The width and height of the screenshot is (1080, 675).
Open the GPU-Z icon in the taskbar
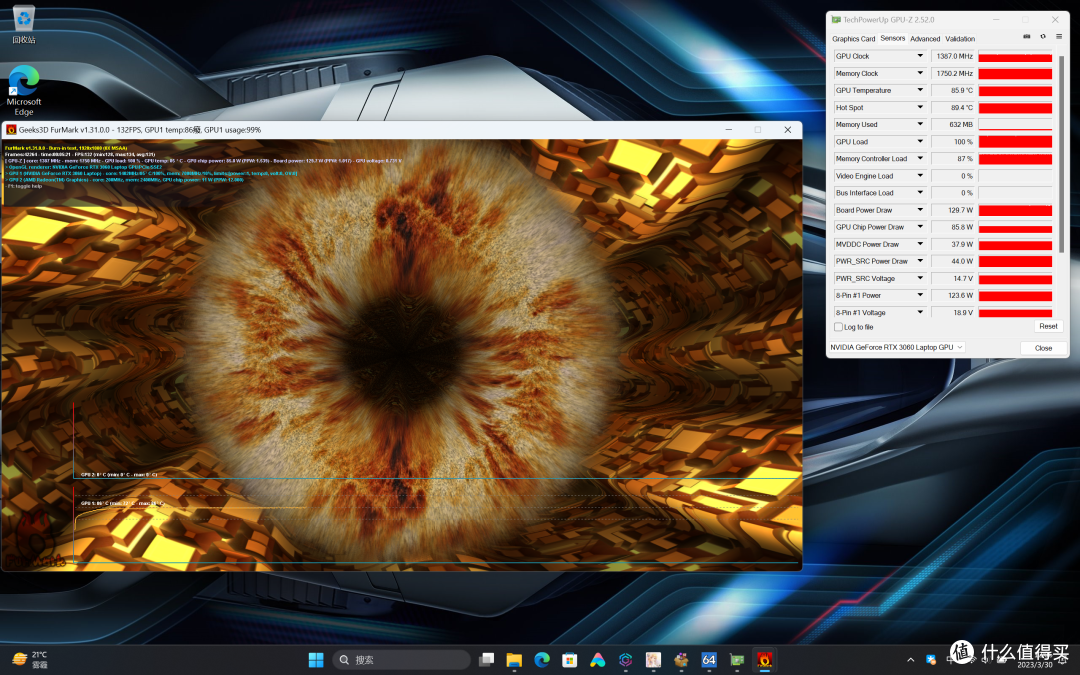(x=737, y=660)
